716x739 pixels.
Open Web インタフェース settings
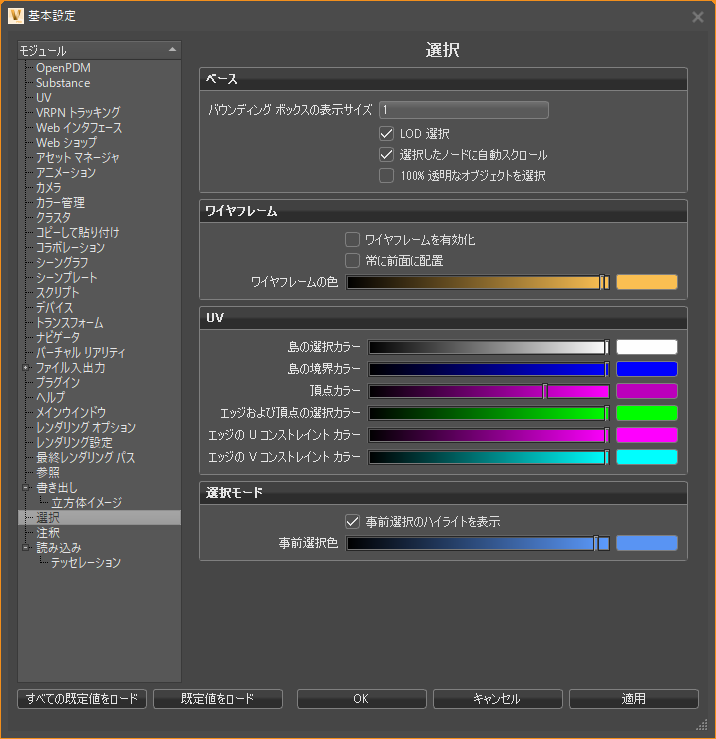[x=79, y=128]
